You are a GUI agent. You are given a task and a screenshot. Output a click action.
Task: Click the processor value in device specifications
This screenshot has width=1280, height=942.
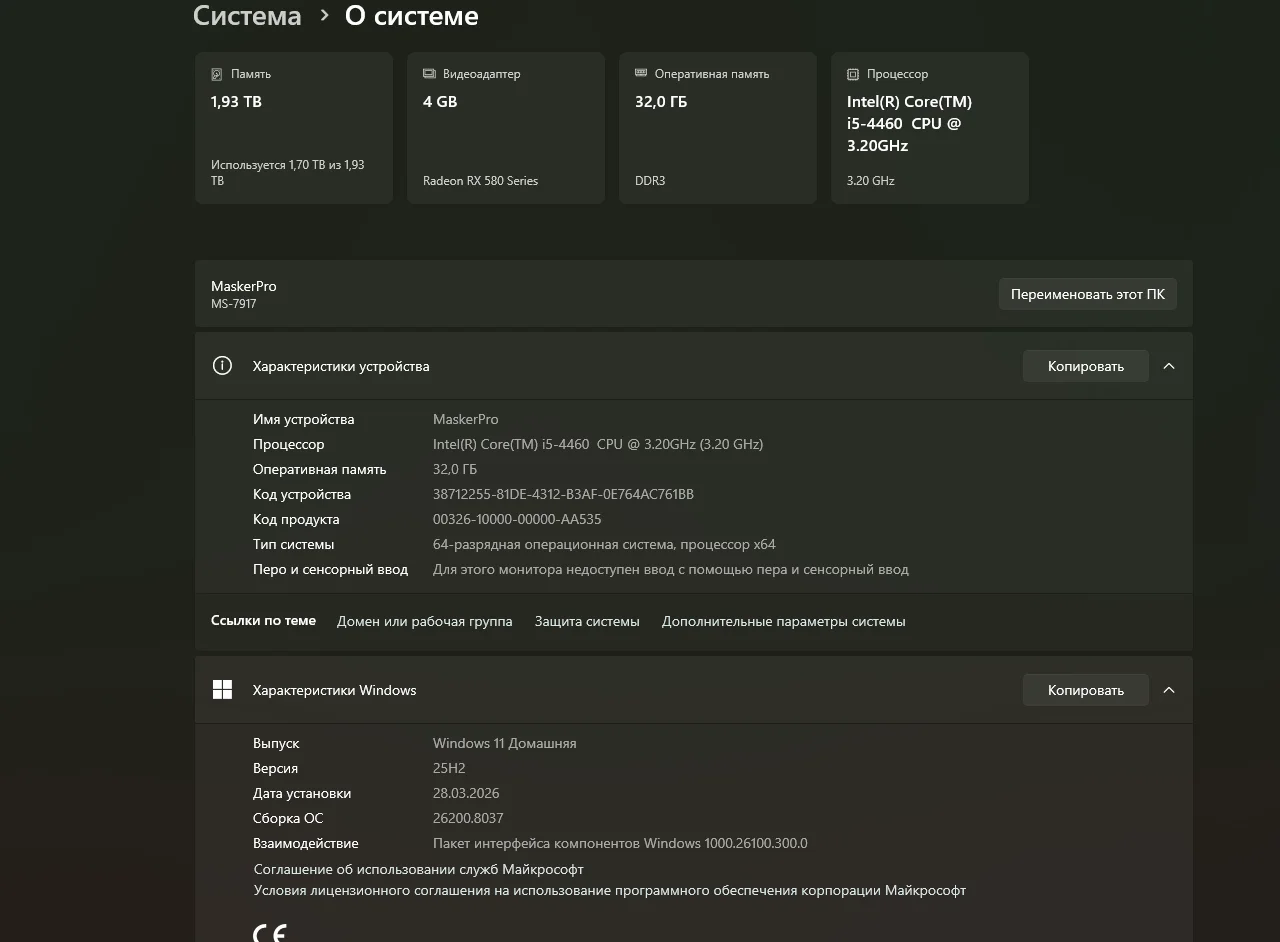598,444
